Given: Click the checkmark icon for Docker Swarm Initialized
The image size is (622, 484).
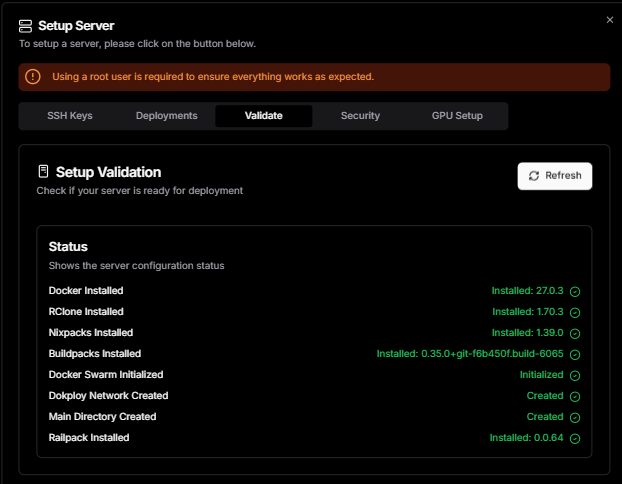Looking at the screenshot, I should coord(575,375).
